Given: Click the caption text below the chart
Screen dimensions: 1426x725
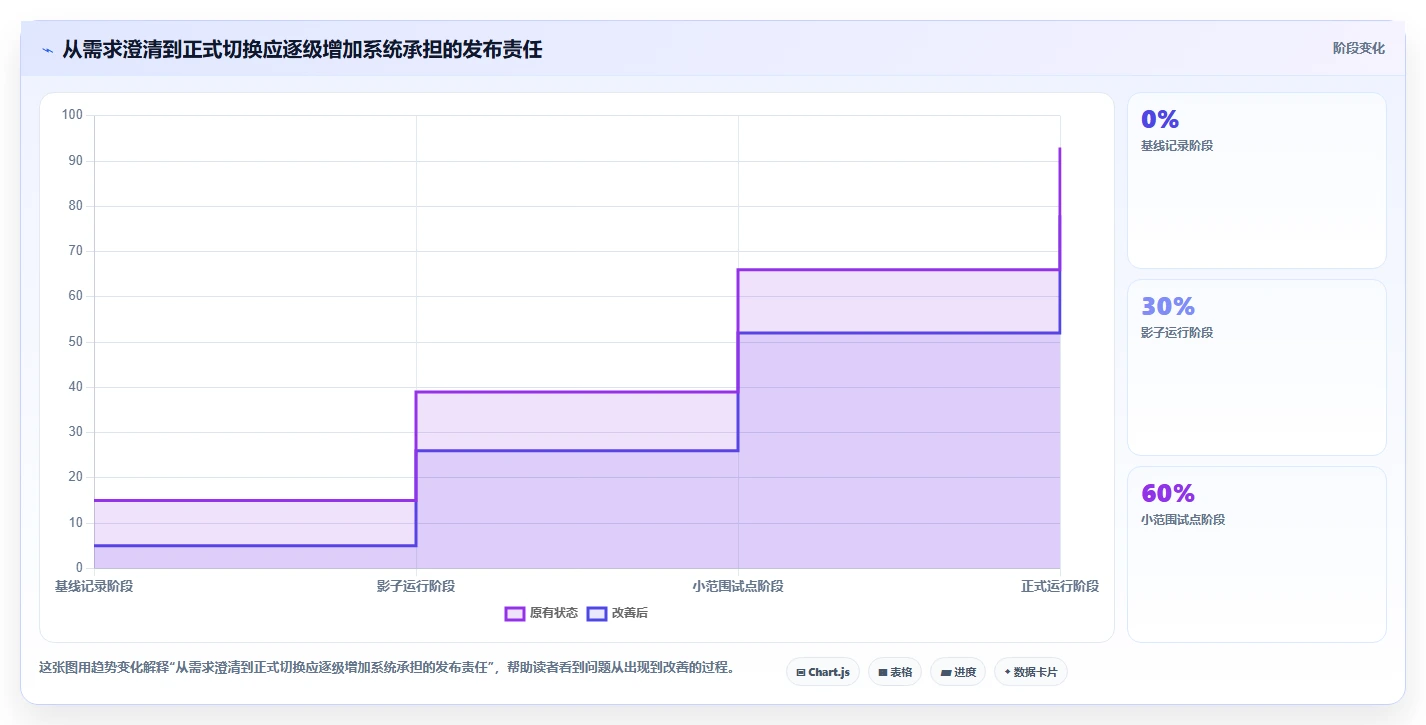Looking at the screenshot, I should 387,667.
